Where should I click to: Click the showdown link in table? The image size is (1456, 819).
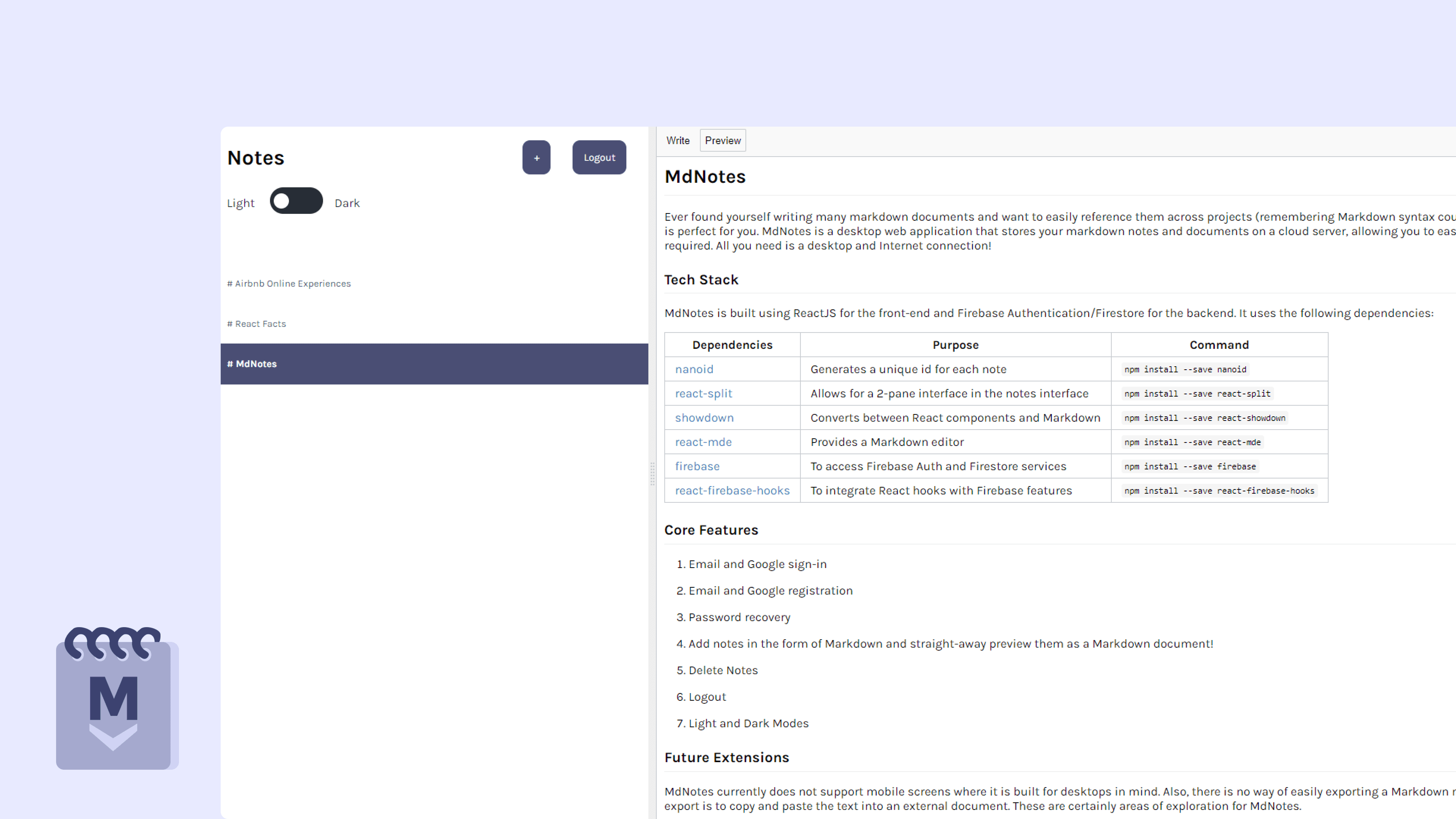tap(704, 418)
